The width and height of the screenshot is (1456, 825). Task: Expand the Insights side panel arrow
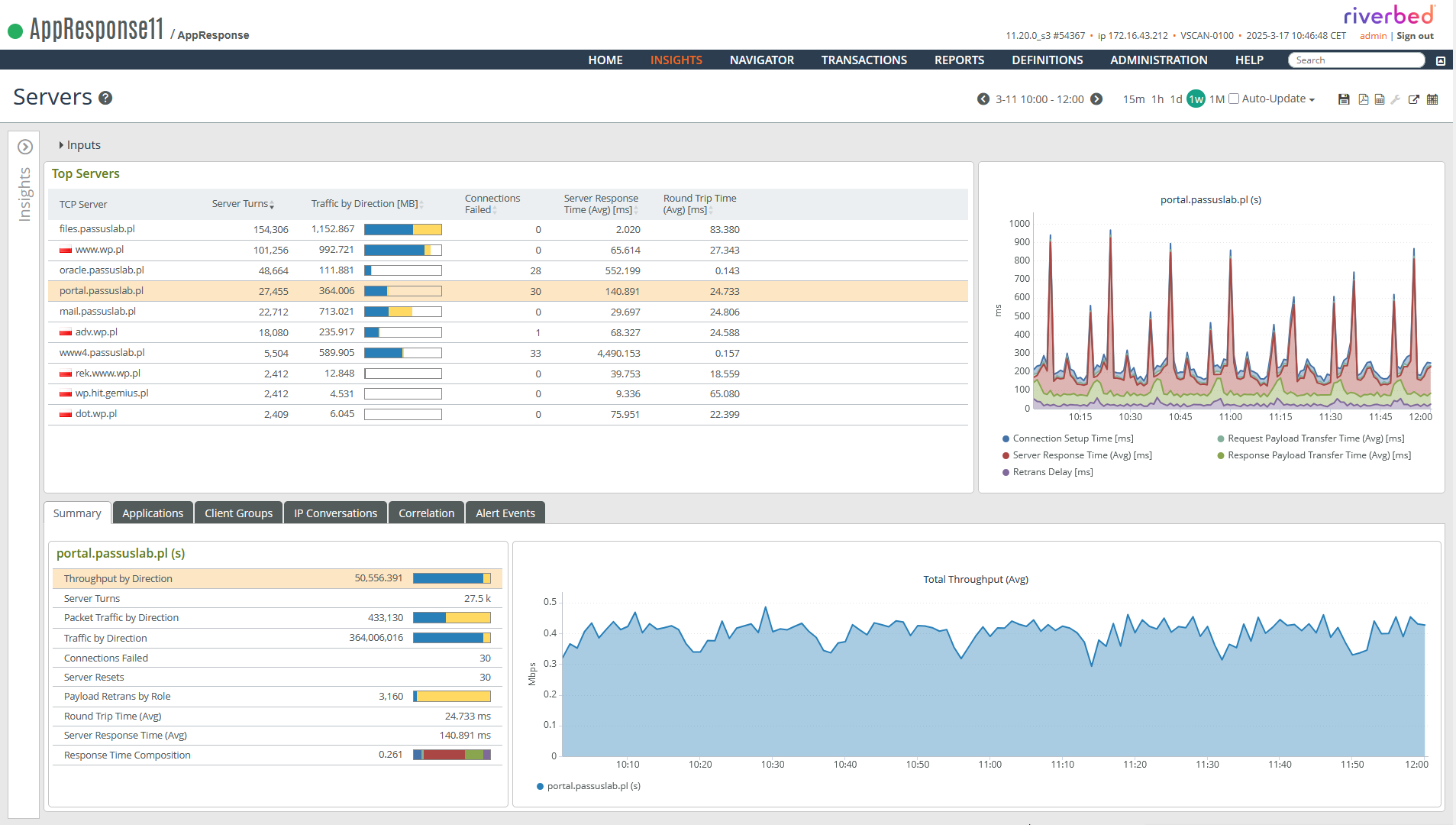tap(25, 147)
